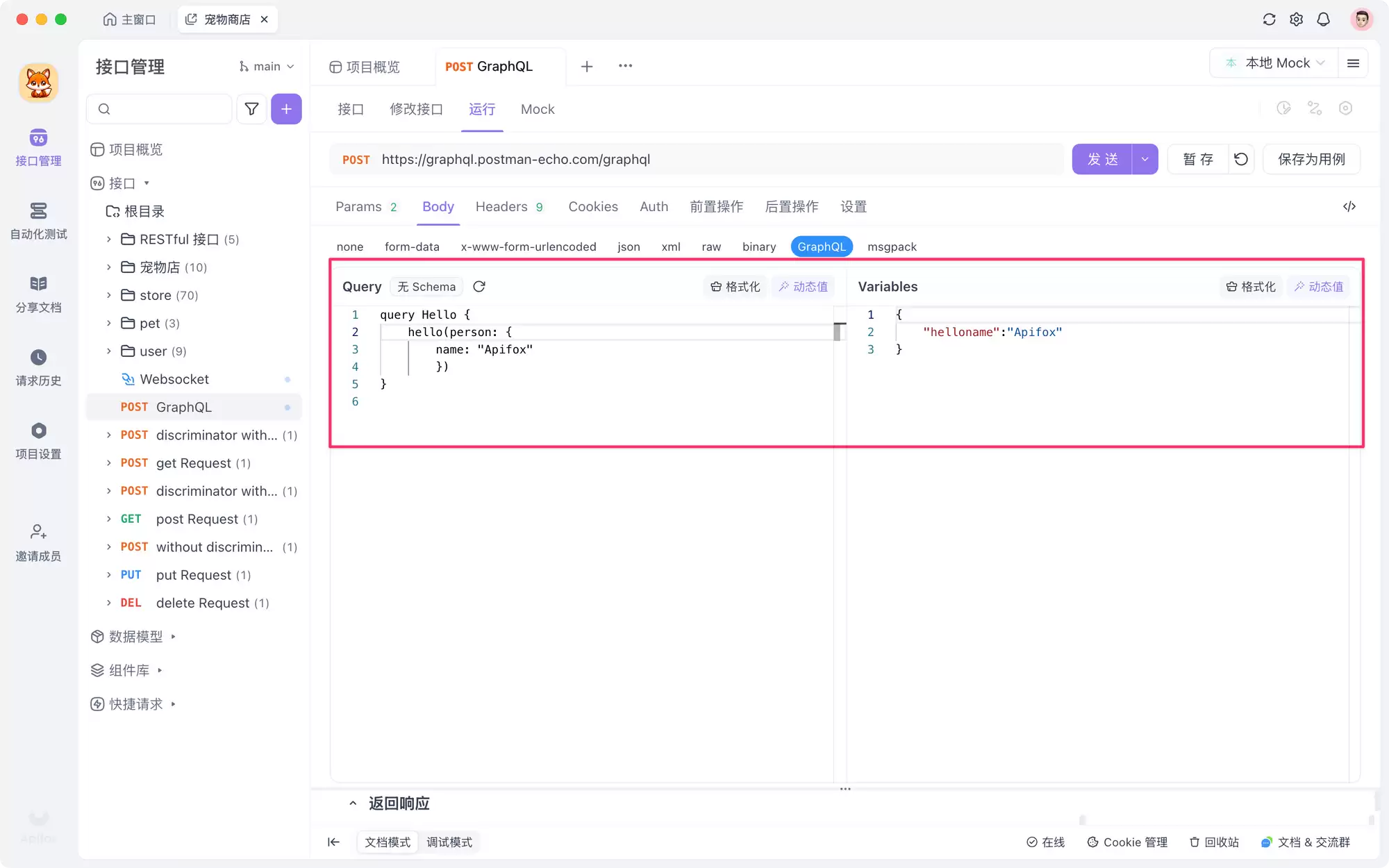Open Cookie 管理 in status bar
1389x868 pixels.
1127,842
